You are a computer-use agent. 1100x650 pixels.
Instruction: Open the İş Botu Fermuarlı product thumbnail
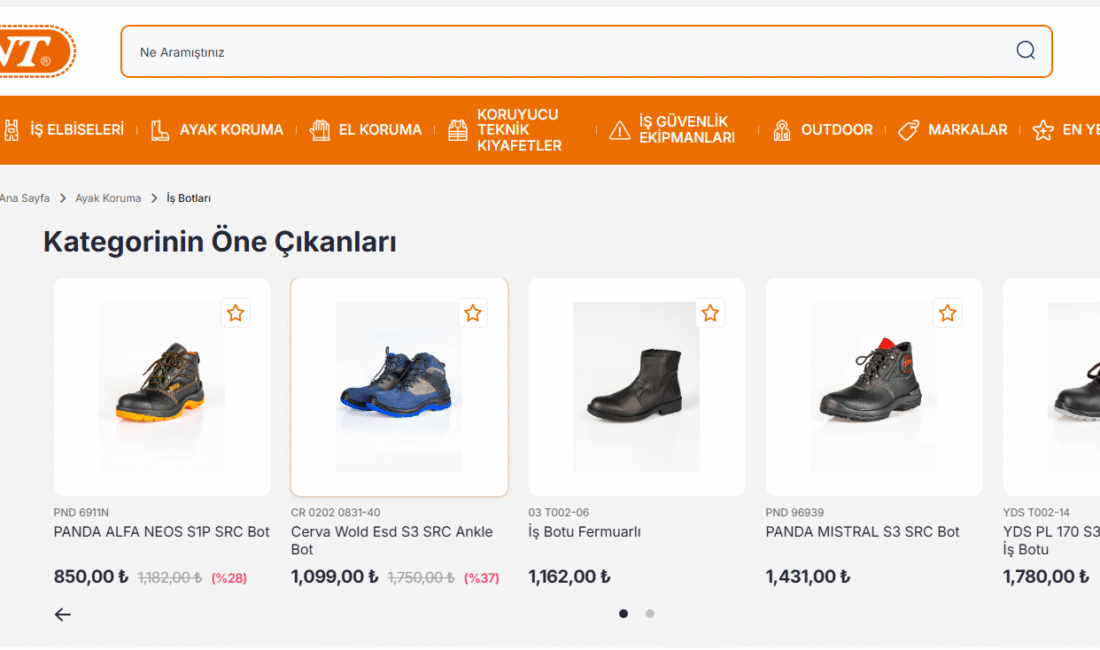(x=636, y=386)
